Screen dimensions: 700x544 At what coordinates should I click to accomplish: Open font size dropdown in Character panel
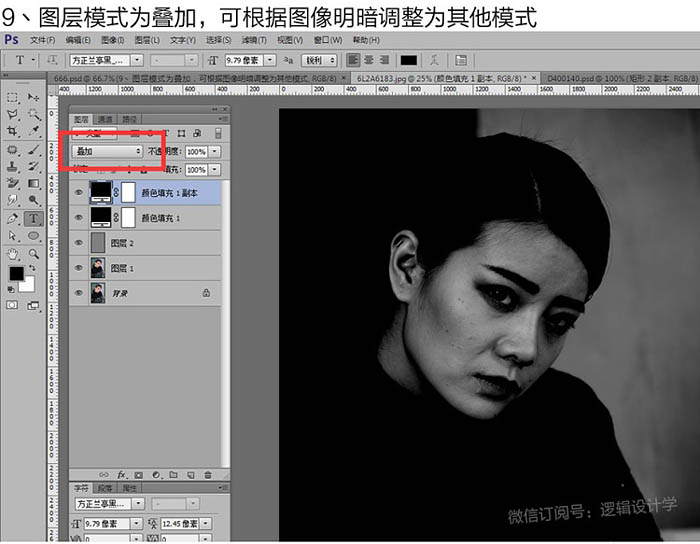[x=136, y=523]
